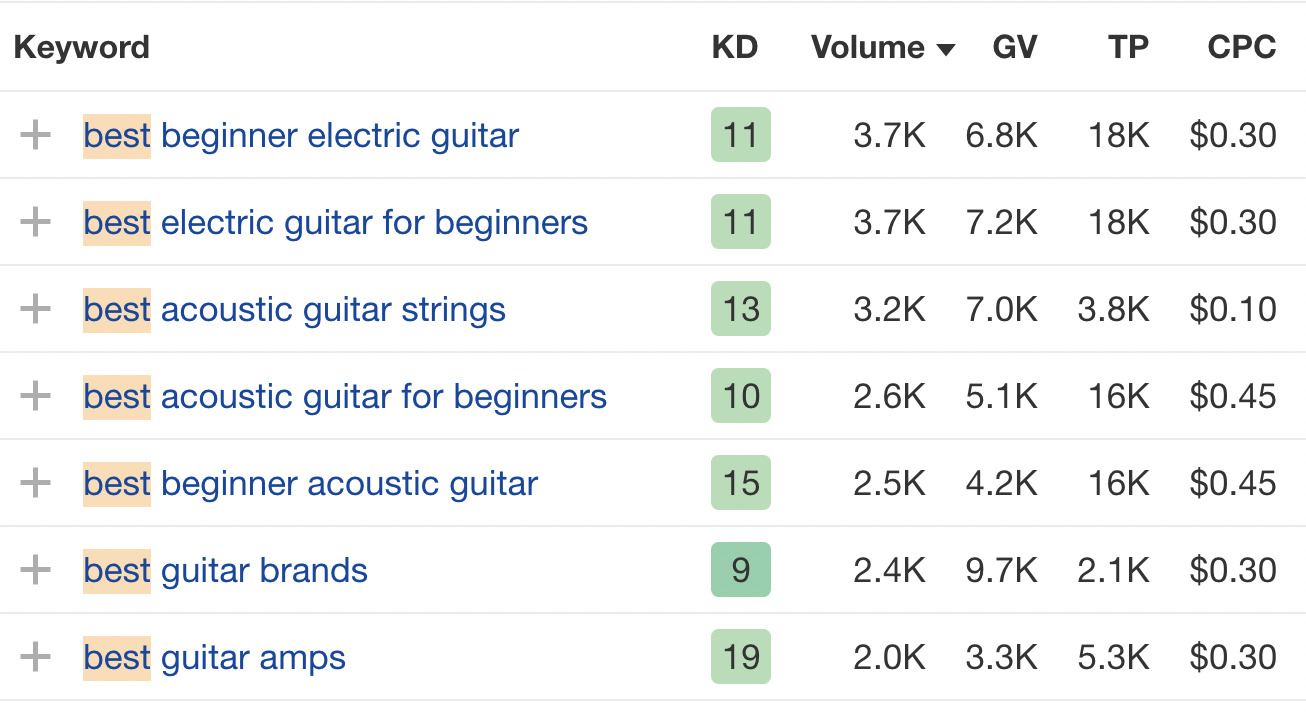Click the Keyword column header
The width and height of the screenshot is (1306, 712).
[x=81, y=47]
